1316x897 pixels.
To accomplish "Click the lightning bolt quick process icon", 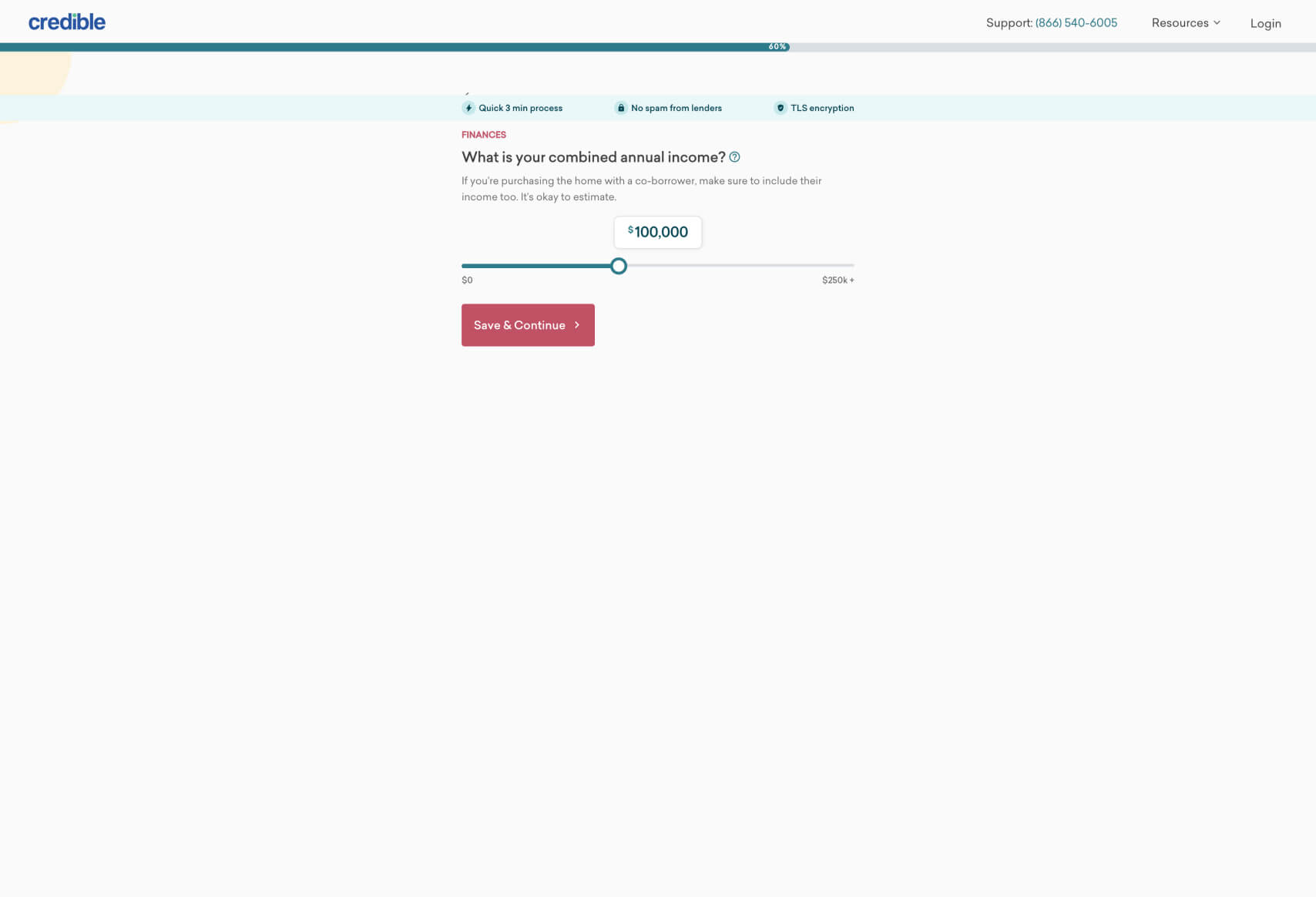I will (468, 108).
